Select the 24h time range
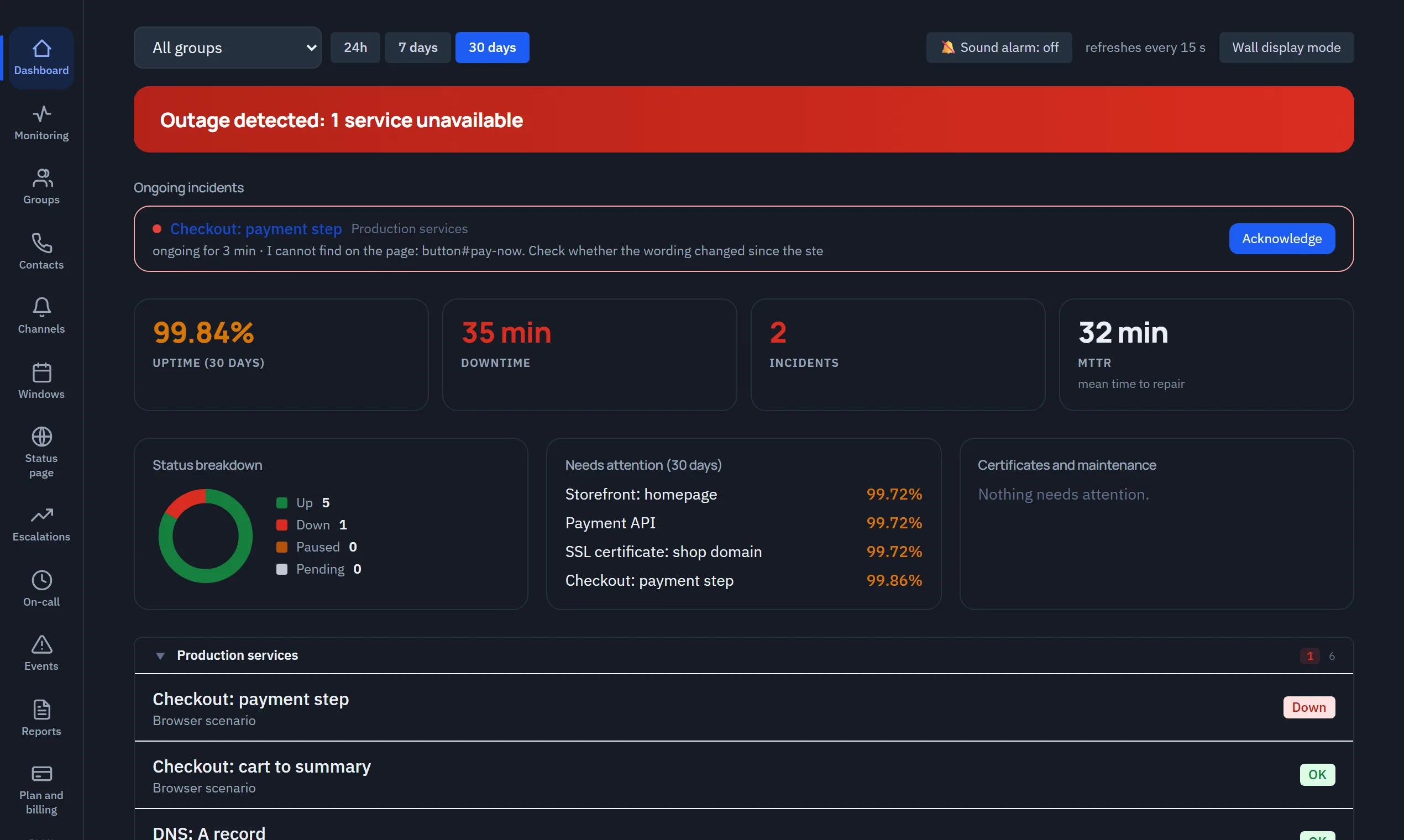 pos(355,48)
